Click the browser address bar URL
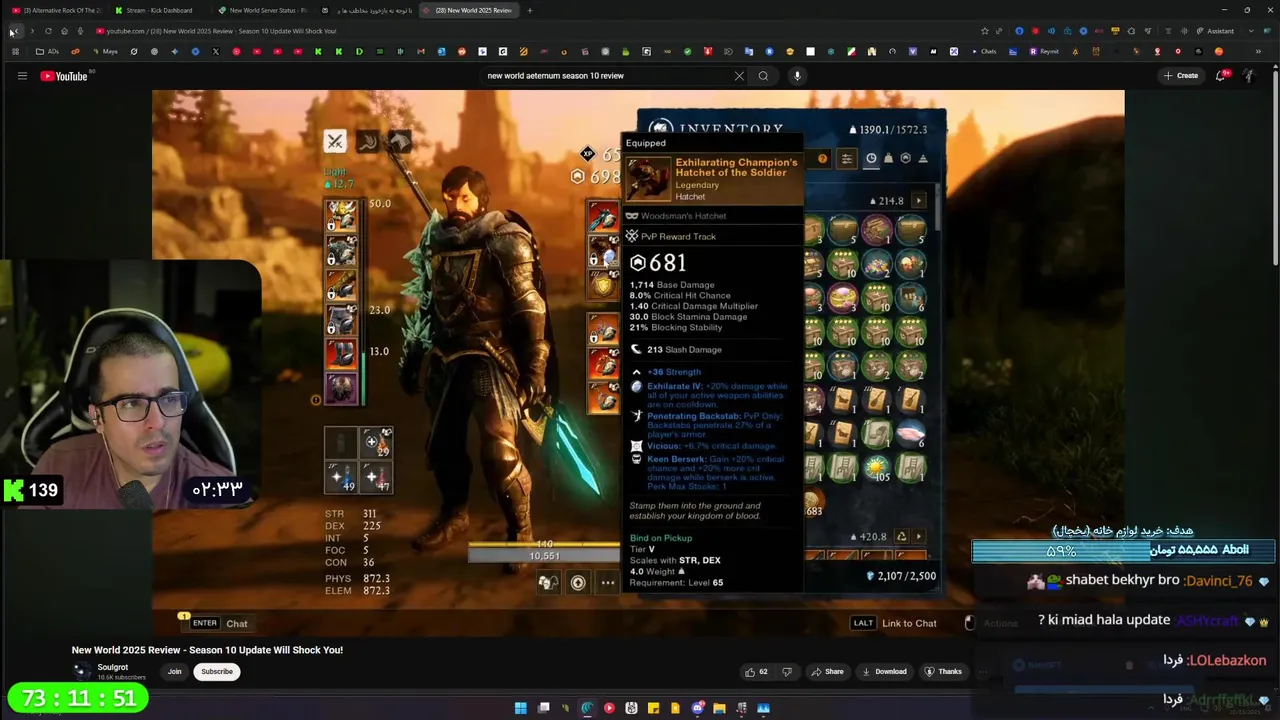 pyautogui.click(x=221, y=31)
